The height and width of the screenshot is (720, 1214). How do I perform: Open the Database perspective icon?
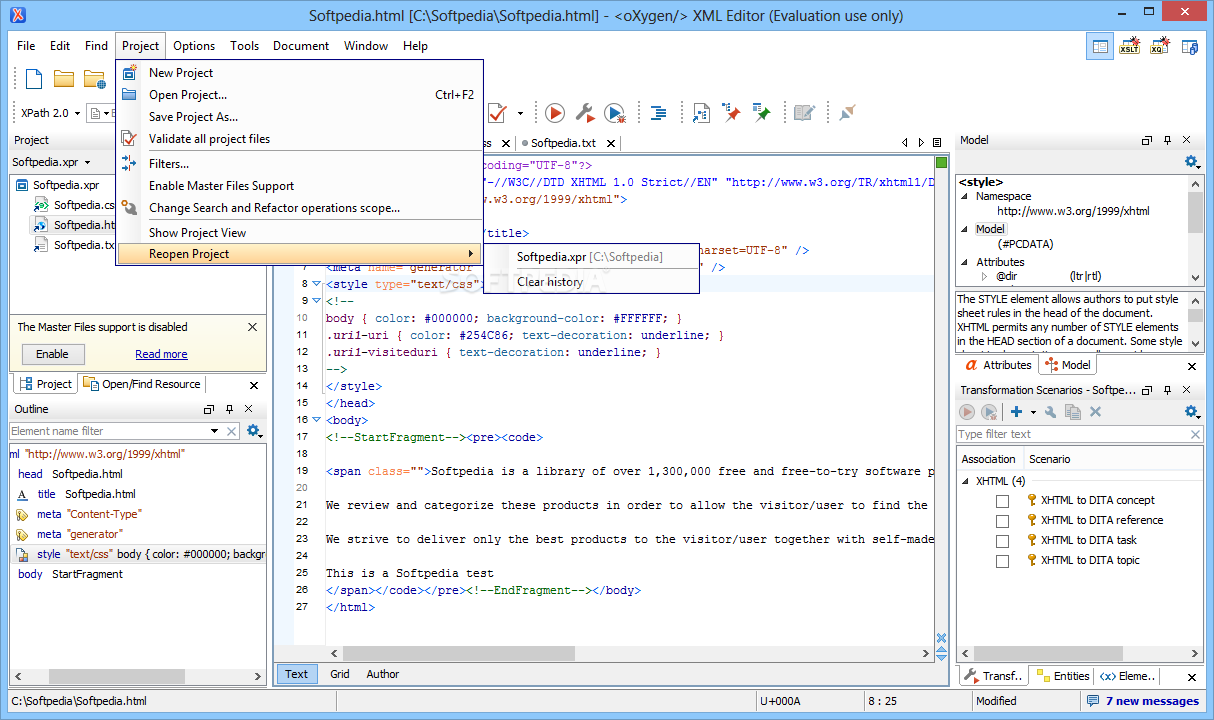pos(1189,46)
